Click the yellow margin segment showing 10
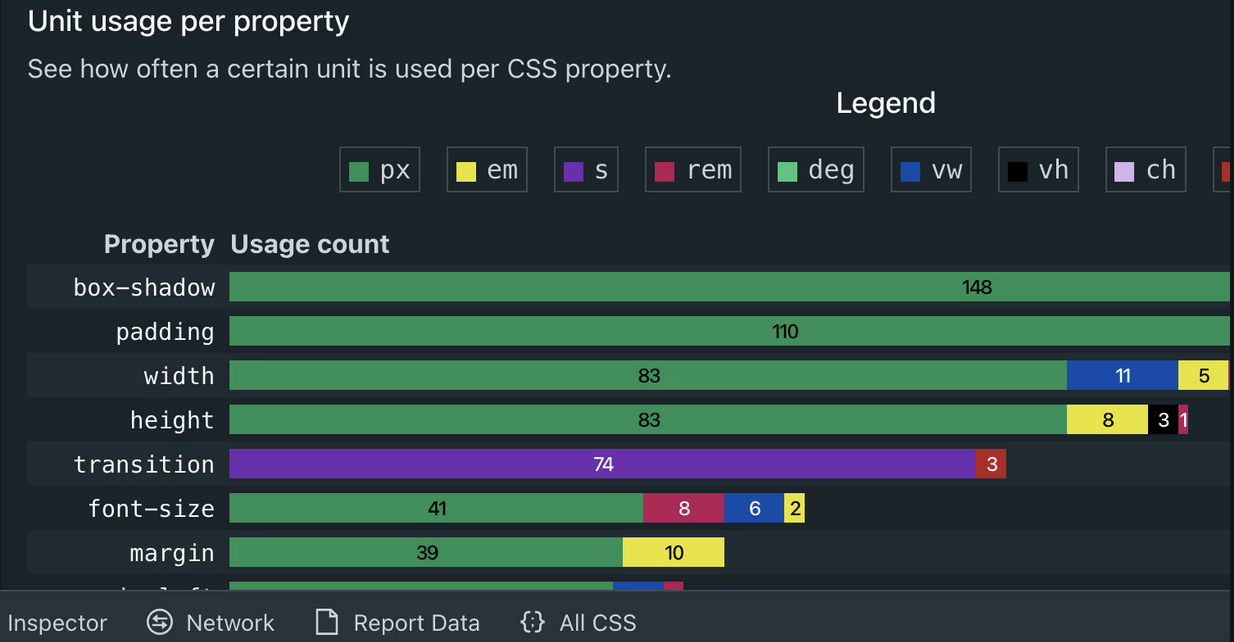Screen dimensions: 1234x642 [x=673, y=552]
